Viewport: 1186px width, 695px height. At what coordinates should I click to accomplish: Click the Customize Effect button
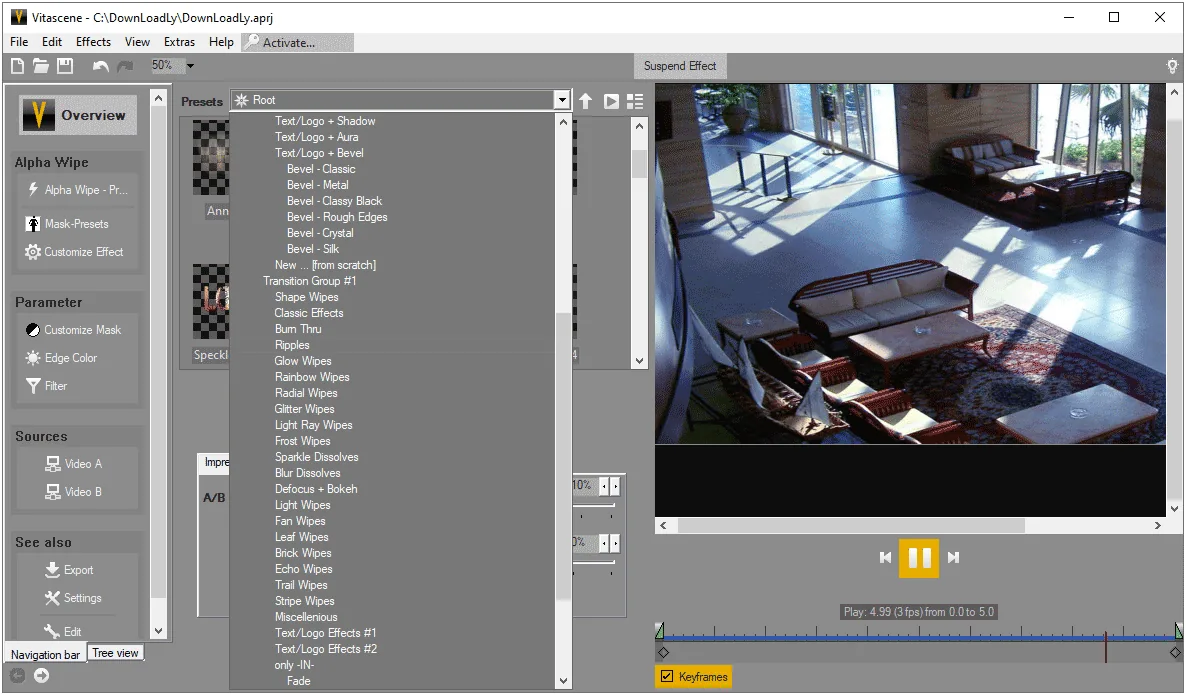tap(75, 252)
